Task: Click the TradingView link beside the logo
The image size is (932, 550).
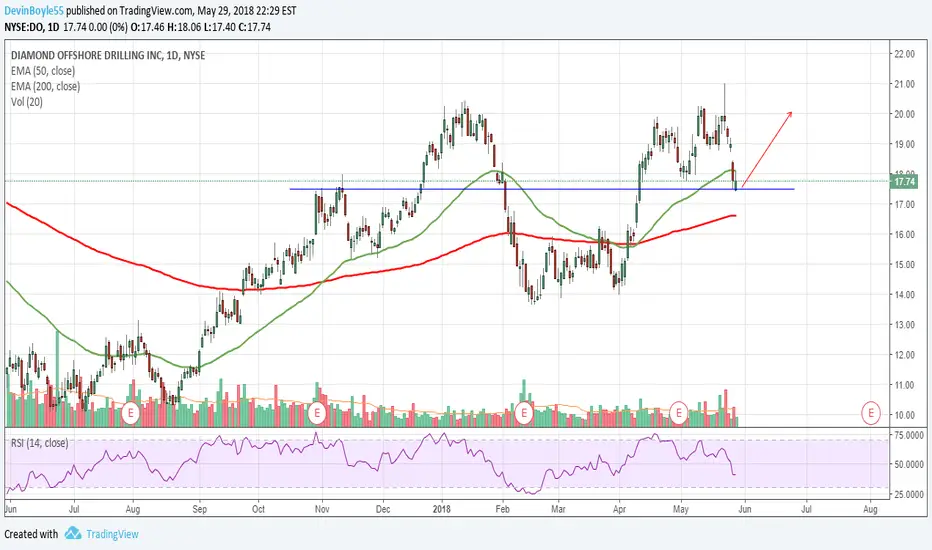Action: [x=112, y=534]
